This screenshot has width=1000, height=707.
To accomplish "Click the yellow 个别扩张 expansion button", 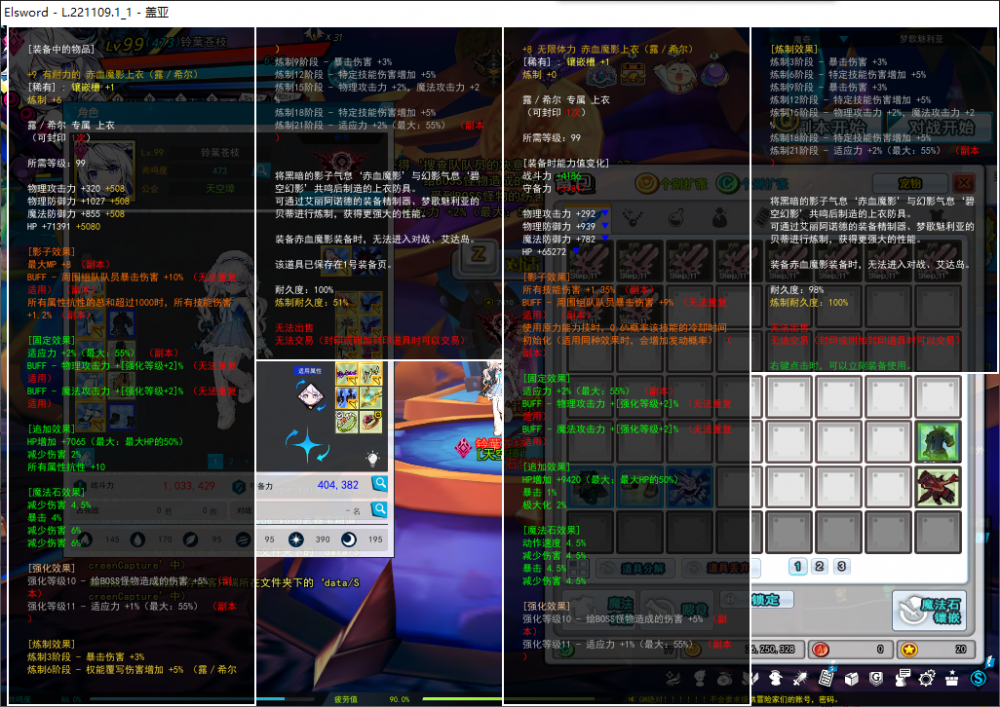I will (673, 184).
